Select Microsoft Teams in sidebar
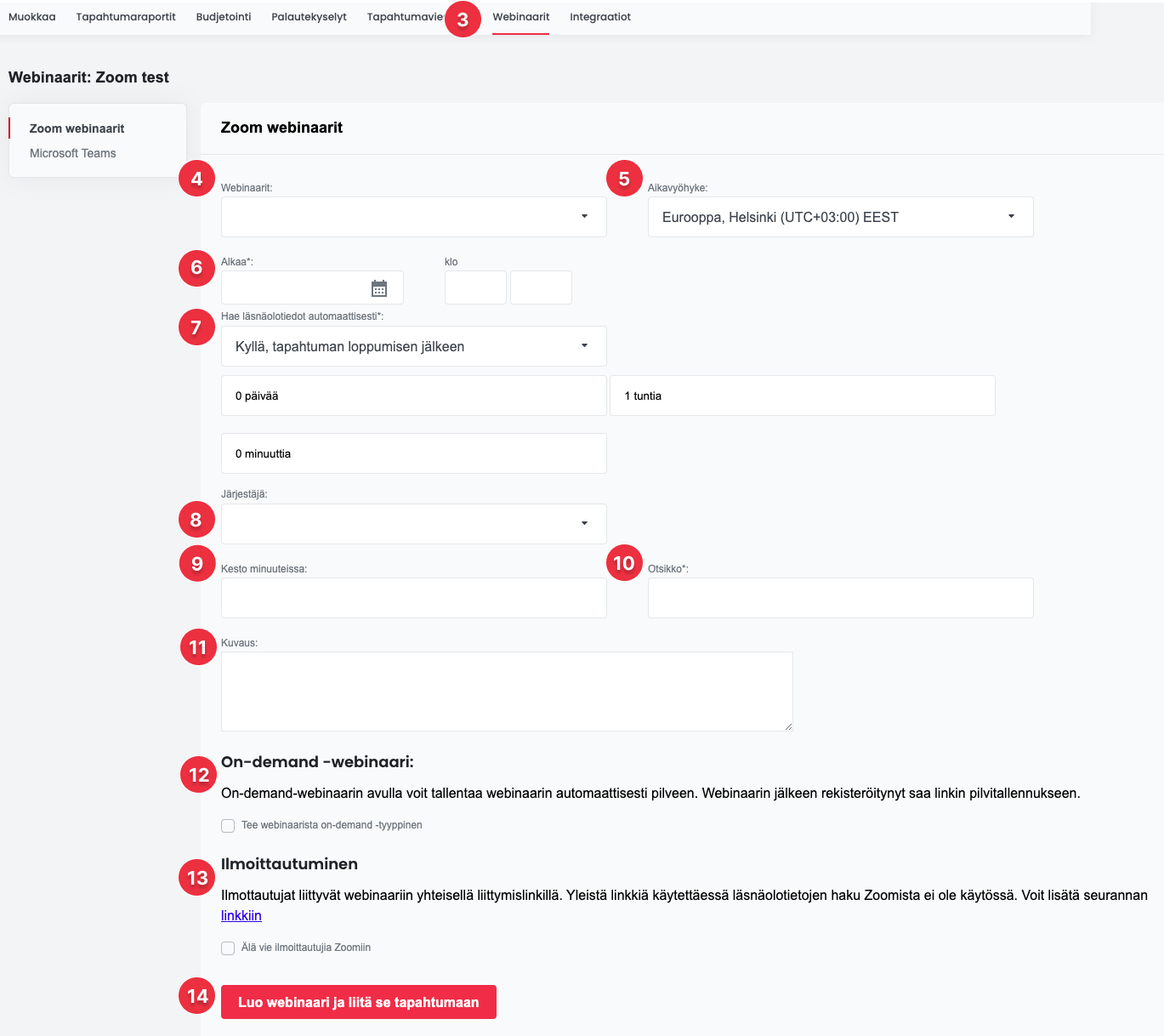The height and width of the screenshot is (1036, 1164). (x=73, y=153)
